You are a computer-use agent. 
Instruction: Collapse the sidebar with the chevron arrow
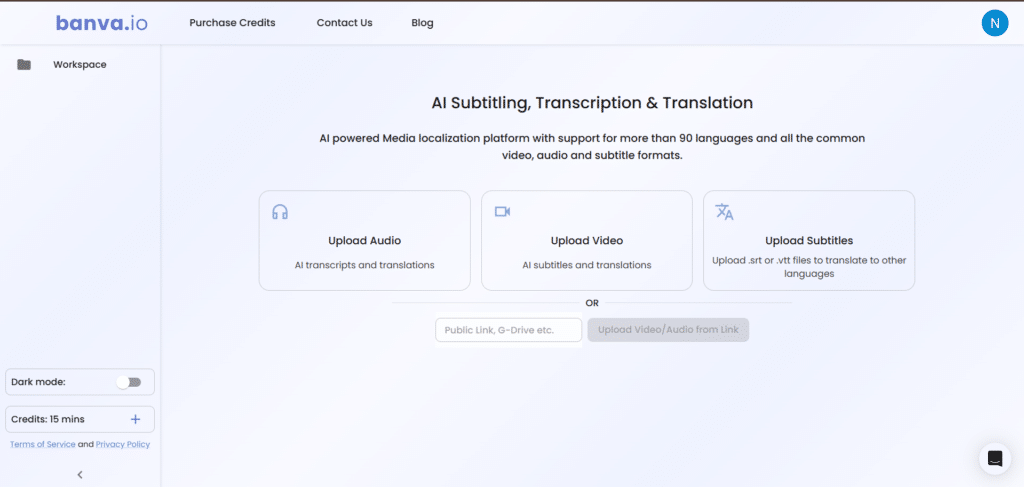pos(80,475)
